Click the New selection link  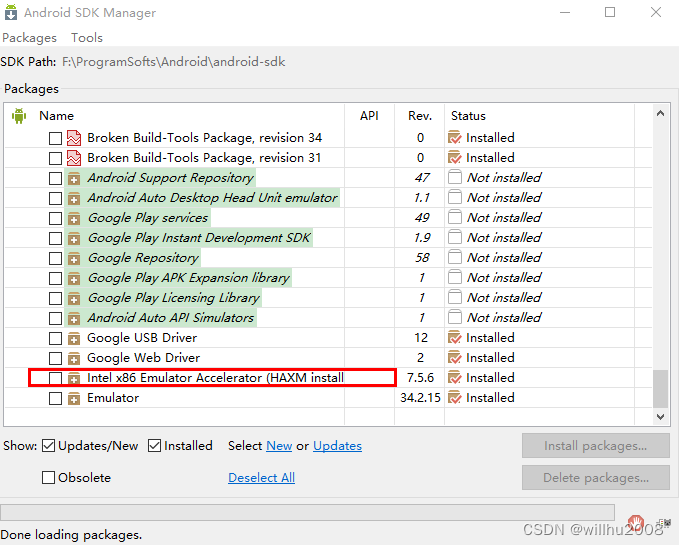click(279, 445)
